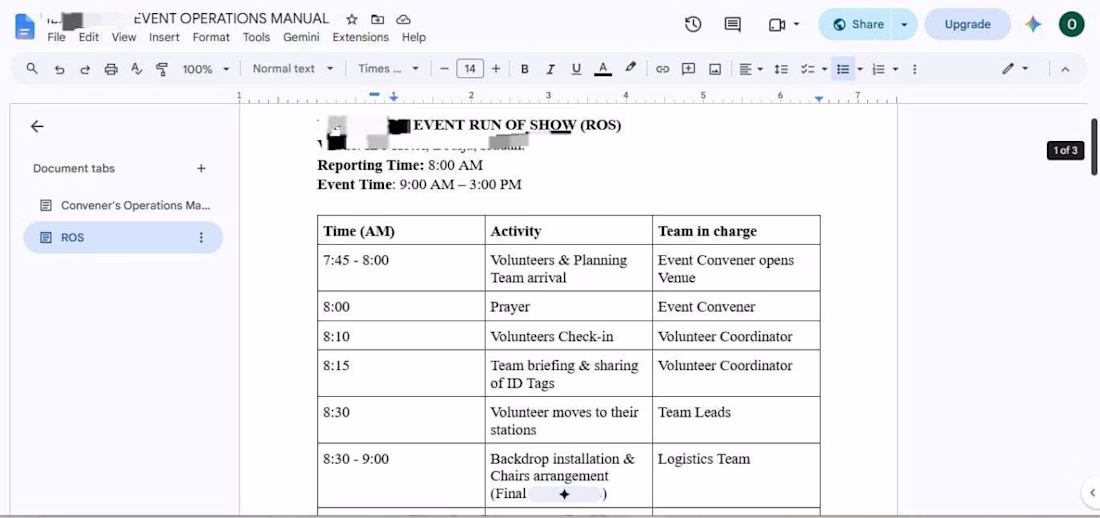
Task: Click the document title in header
Action: [x=187, y=18]
